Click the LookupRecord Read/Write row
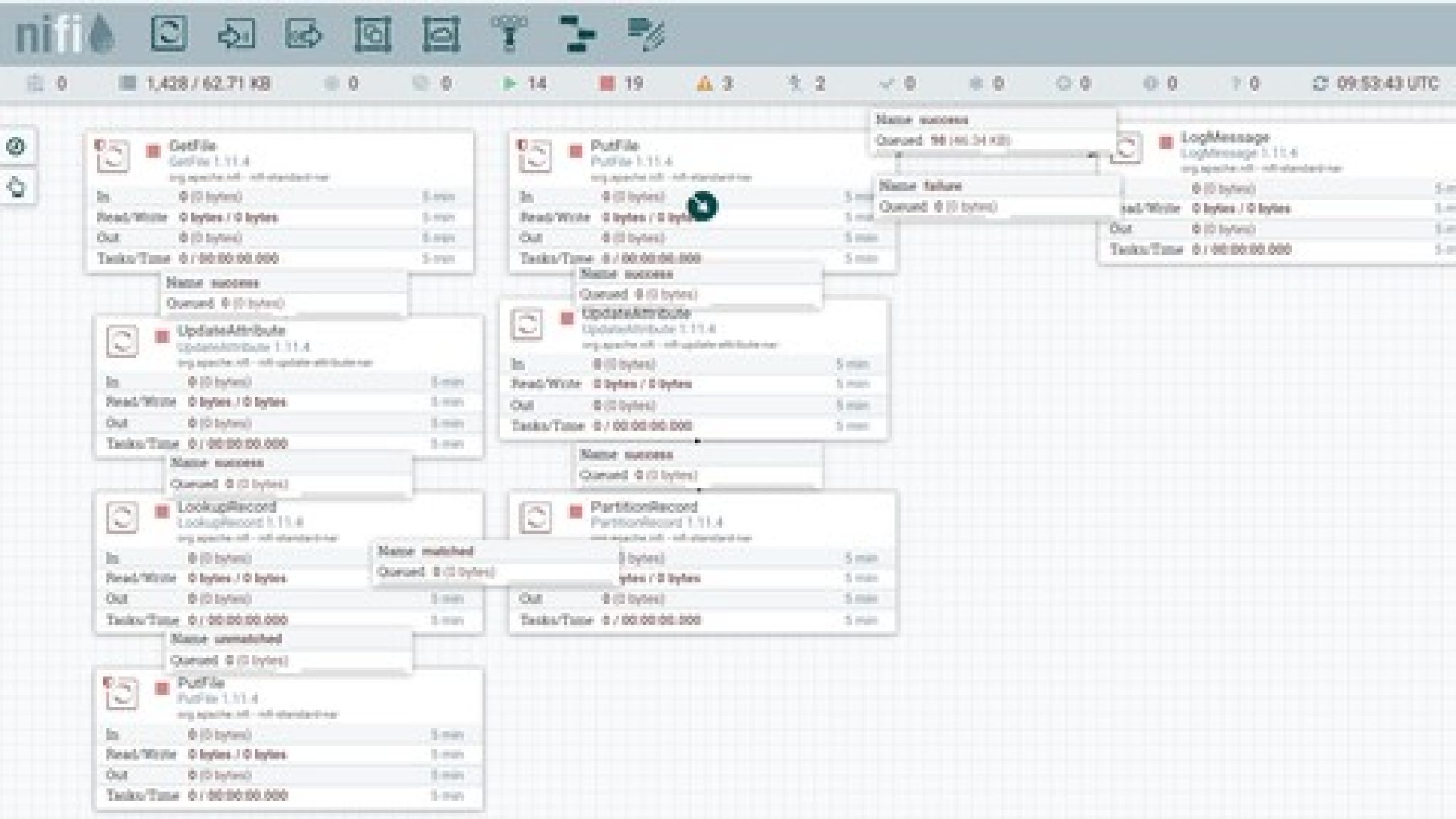Viewport: 1456px width, 819px height. tap(288, 578)
